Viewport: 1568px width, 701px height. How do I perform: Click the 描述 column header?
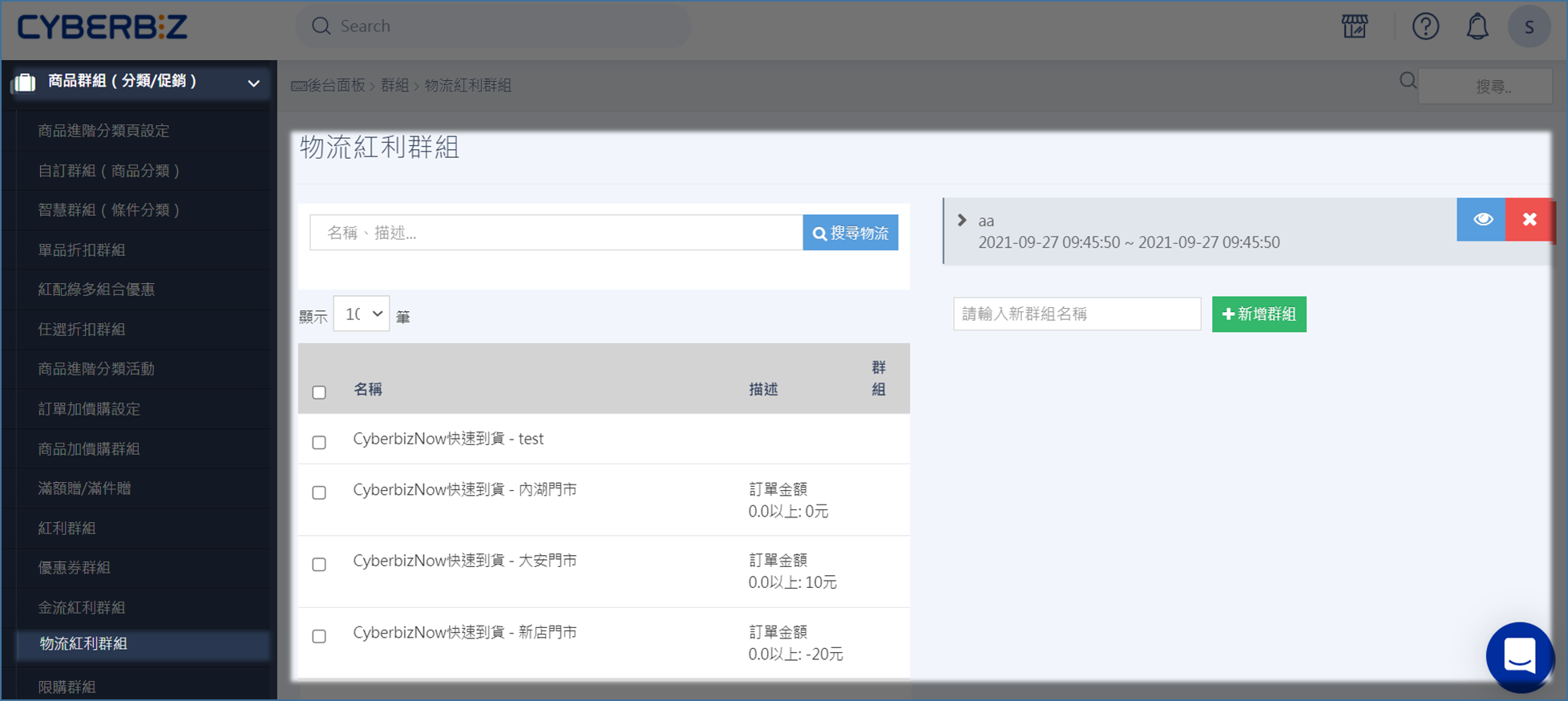tap(763, 389)
